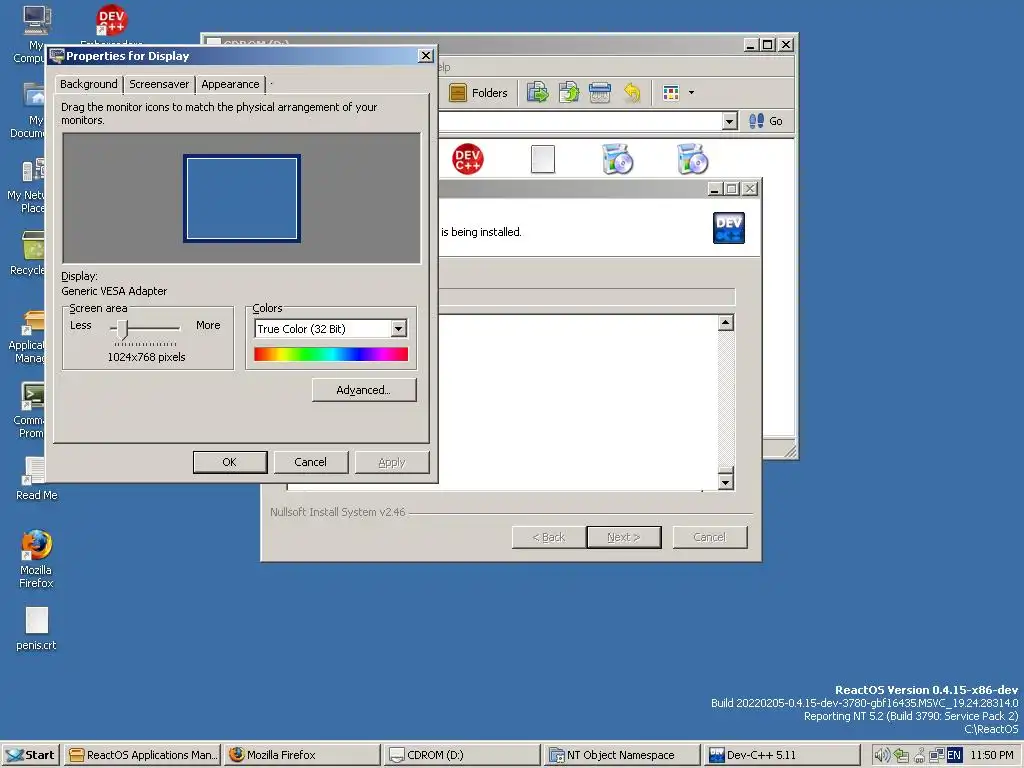Switch to the Screensaver tab

tap(159, 84)
